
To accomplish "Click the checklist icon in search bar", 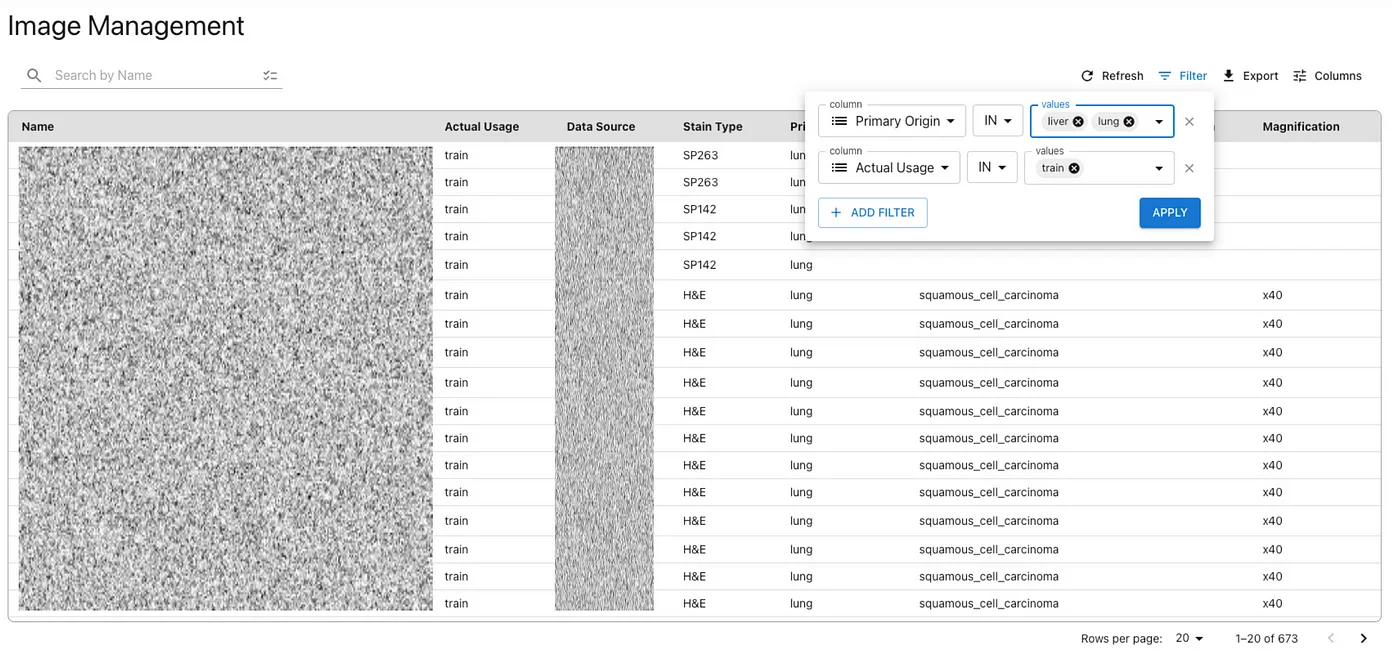I will click(270, 76).
